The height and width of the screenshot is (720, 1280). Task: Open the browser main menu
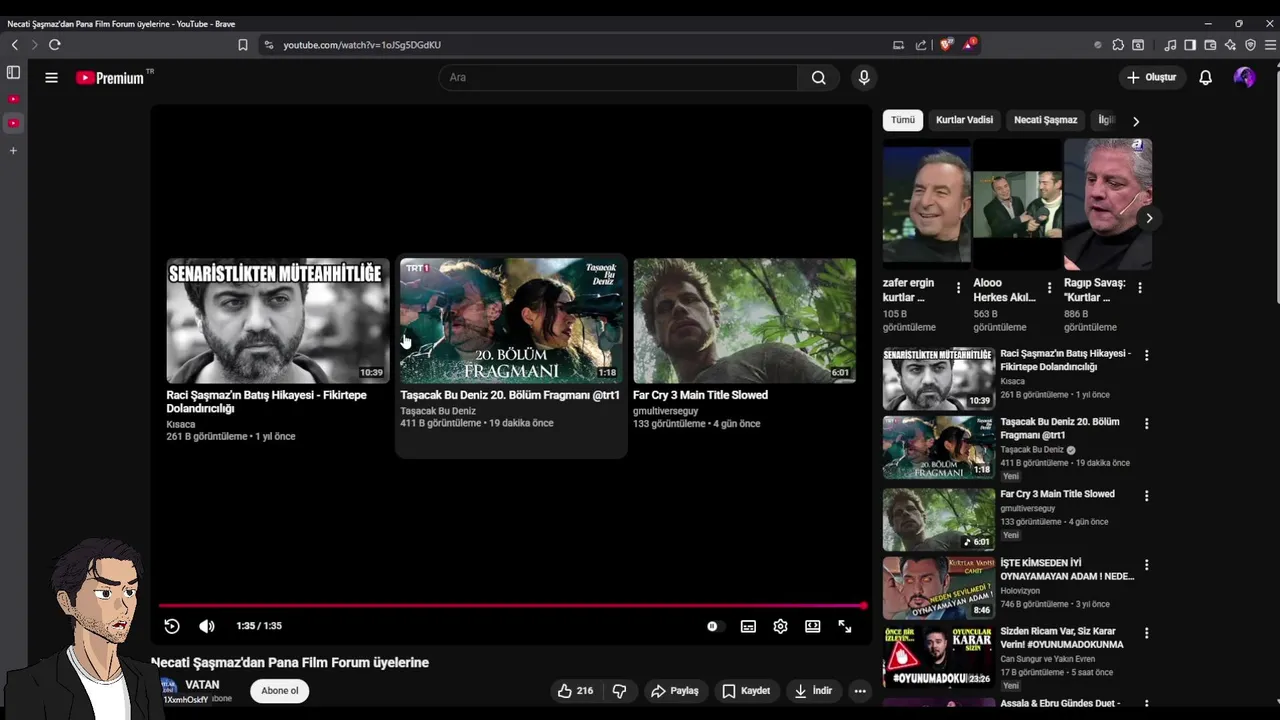tap(1270, 45)
